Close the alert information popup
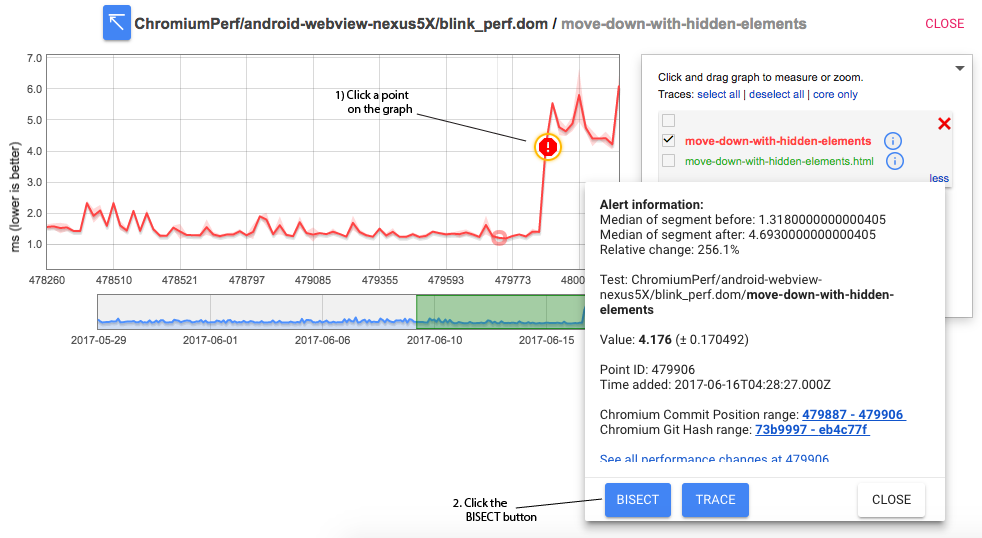The image size is (982, 538). coord(890,500)
